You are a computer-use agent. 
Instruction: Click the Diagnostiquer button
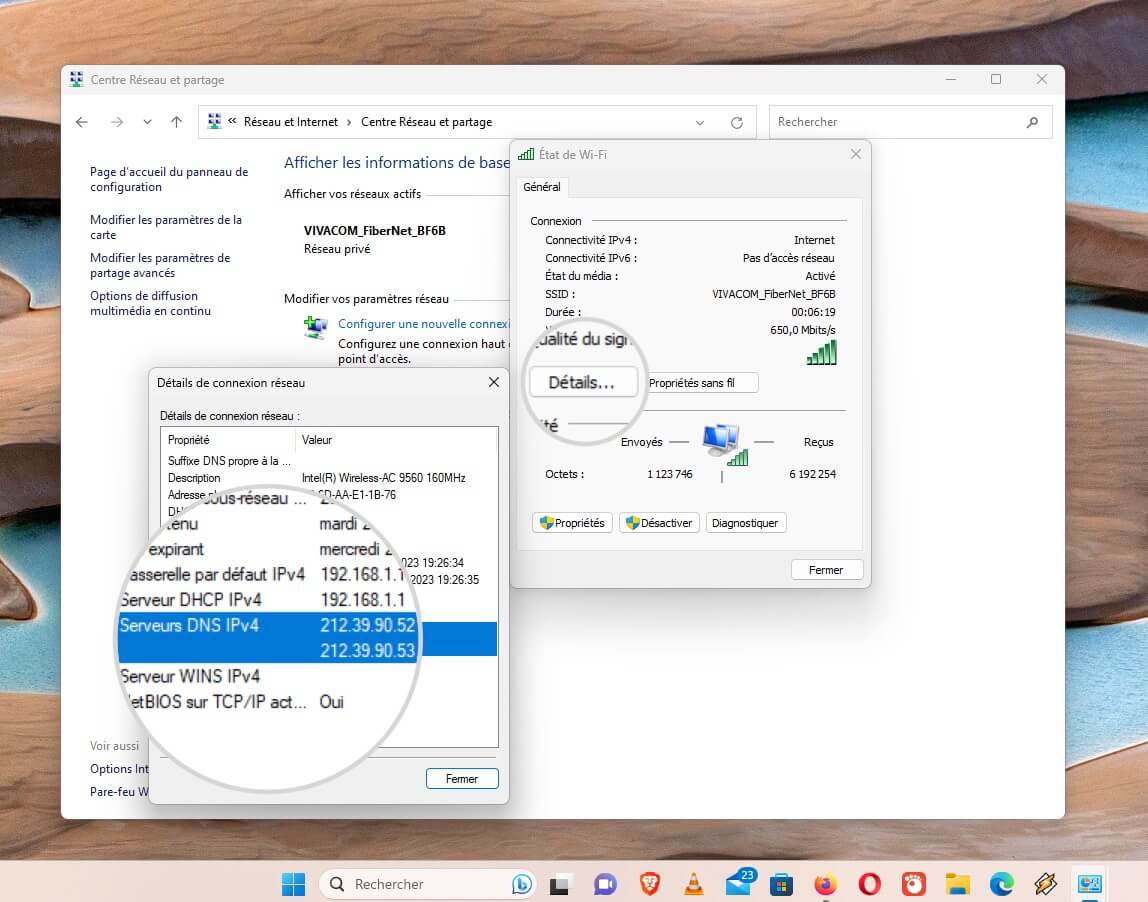(745, 523)
